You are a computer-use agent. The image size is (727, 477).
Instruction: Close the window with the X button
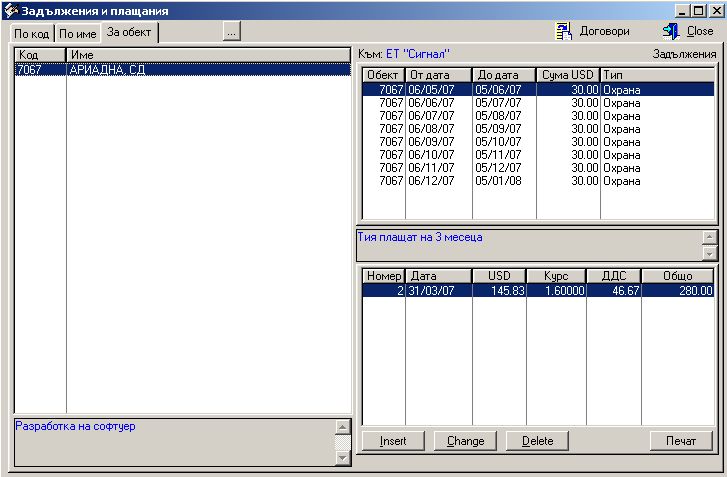pyautogui.click(x=715, y=11)
